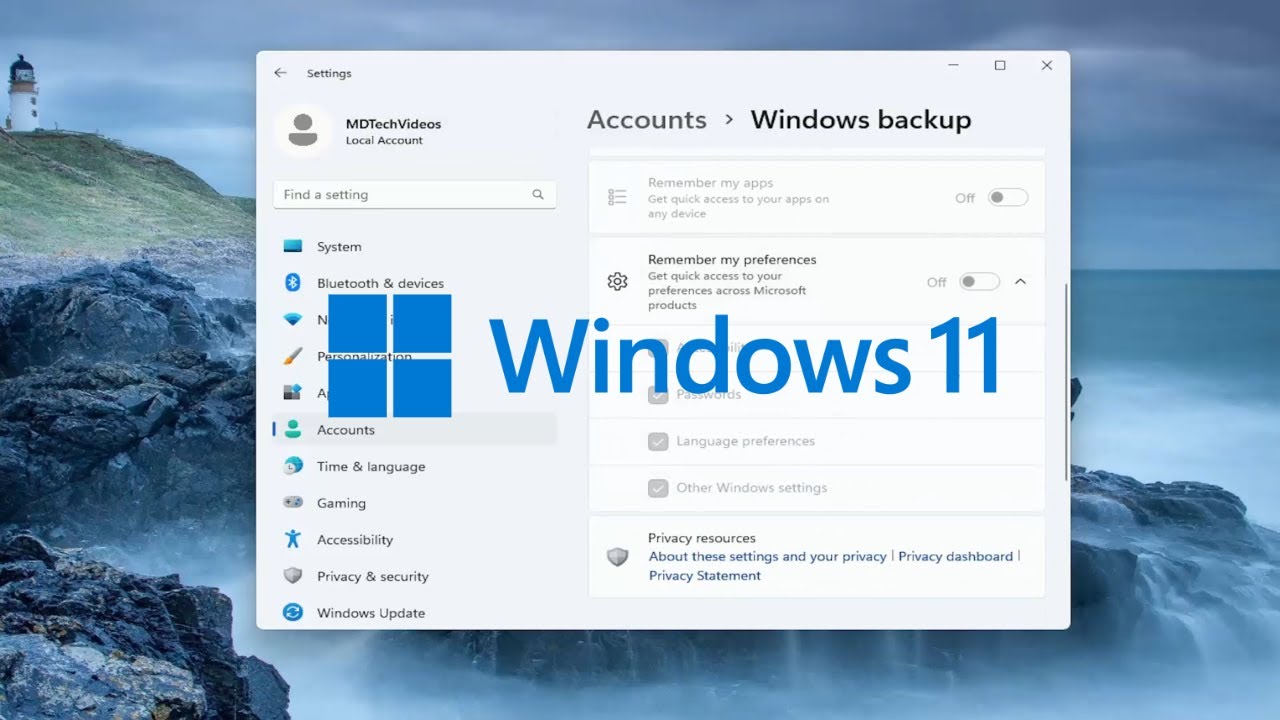
Task: Open Time & language category
Action: point(414,466)
